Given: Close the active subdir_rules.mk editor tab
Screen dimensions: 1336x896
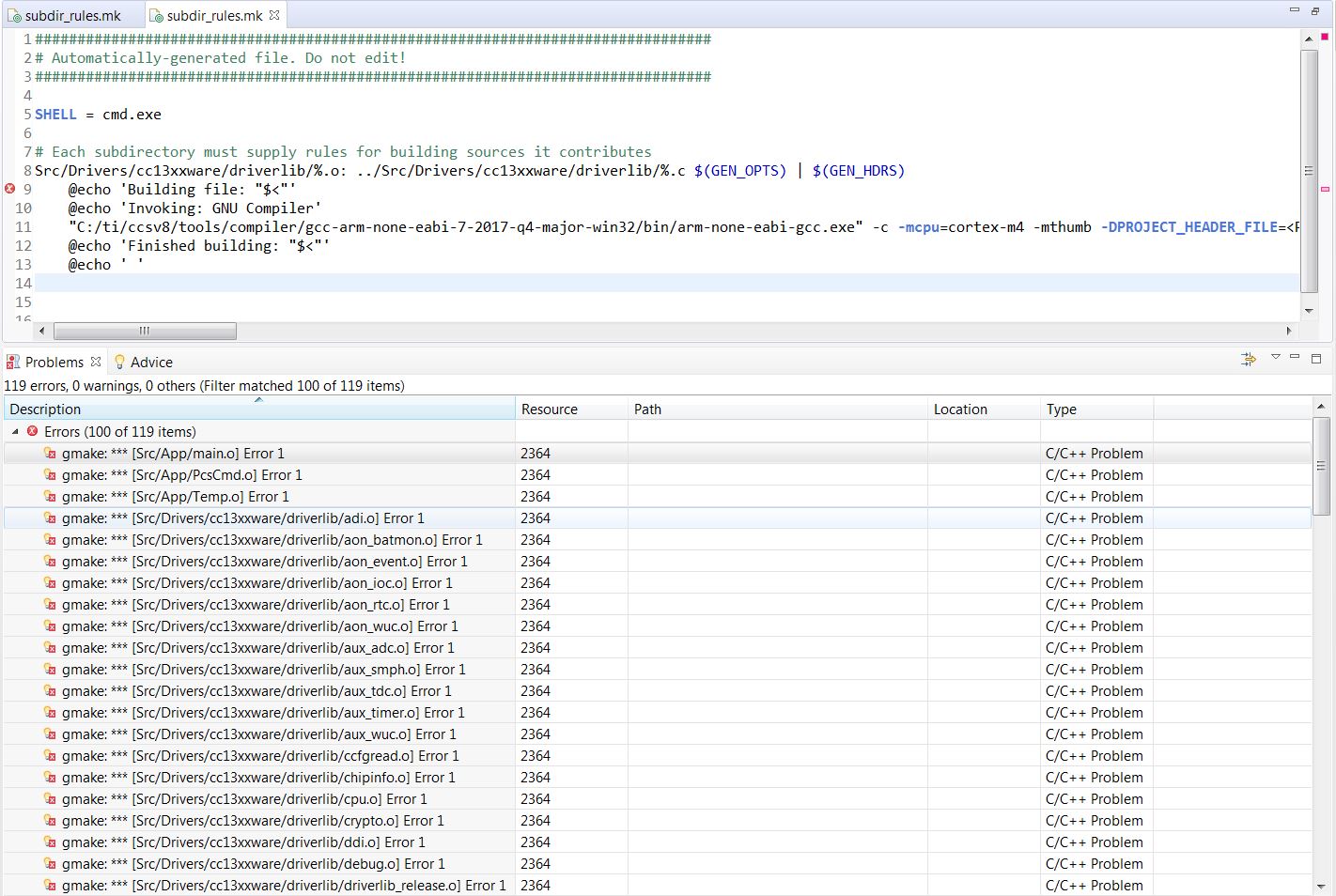Looking at the screenshot, I should [274, 15].
